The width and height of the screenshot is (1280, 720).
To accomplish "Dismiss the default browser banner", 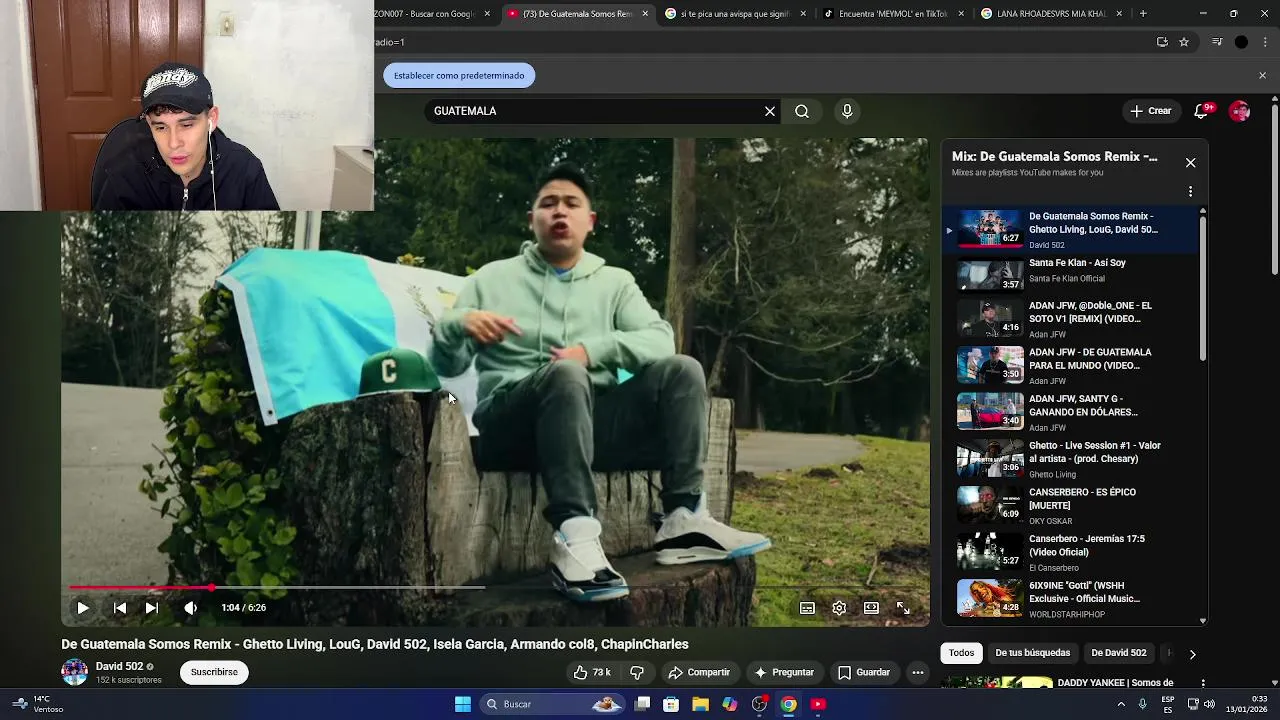I will pyautogui.click(x=1262, y=75).
